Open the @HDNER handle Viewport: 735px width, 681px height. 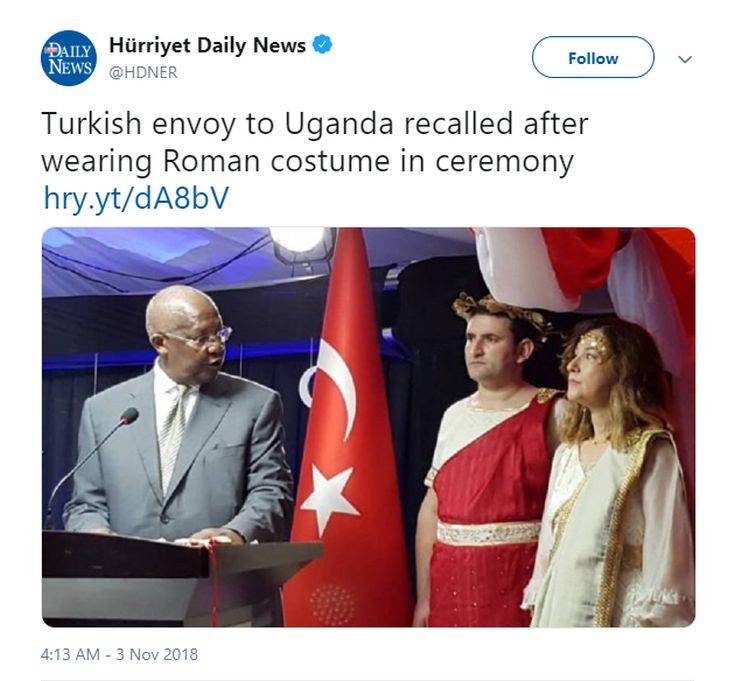[143, 73]
